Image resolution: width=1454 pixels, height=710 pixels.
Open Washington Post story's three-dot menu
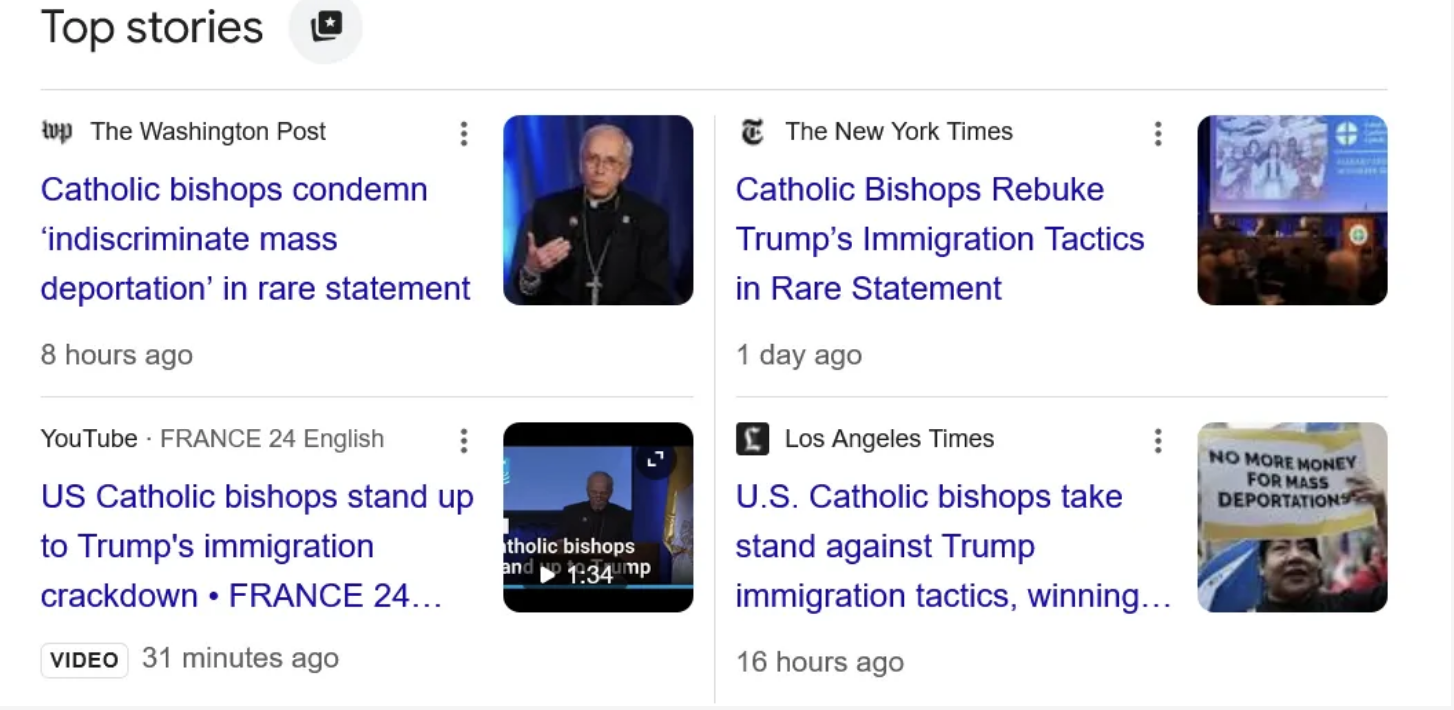463,134
